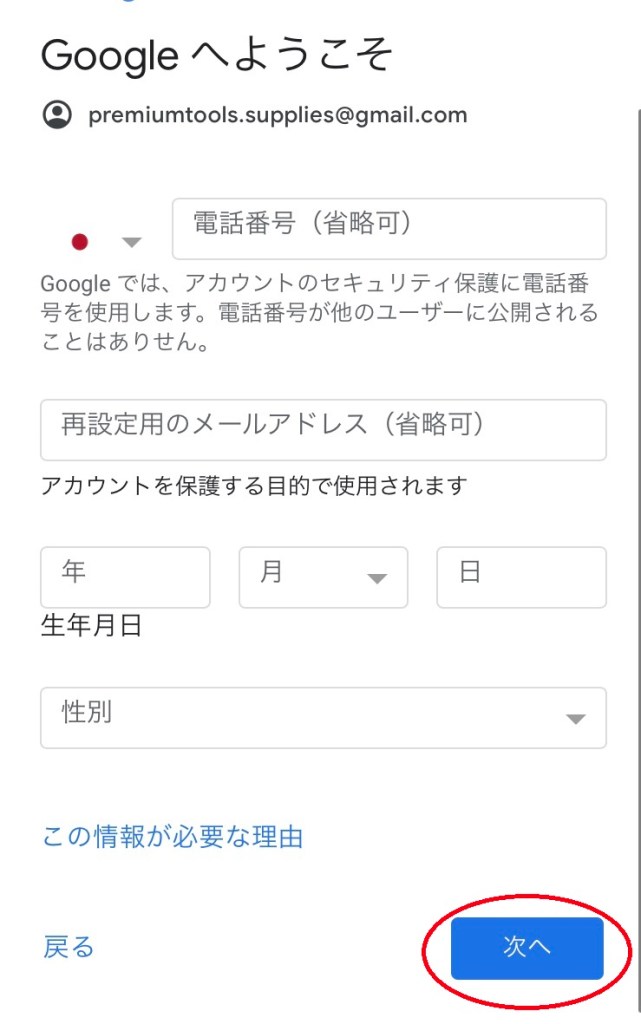Image resolution: width=641 pixels, height=1024 pixels.
Task: Click the Google へようこそ heading
Action: (216, 55)
